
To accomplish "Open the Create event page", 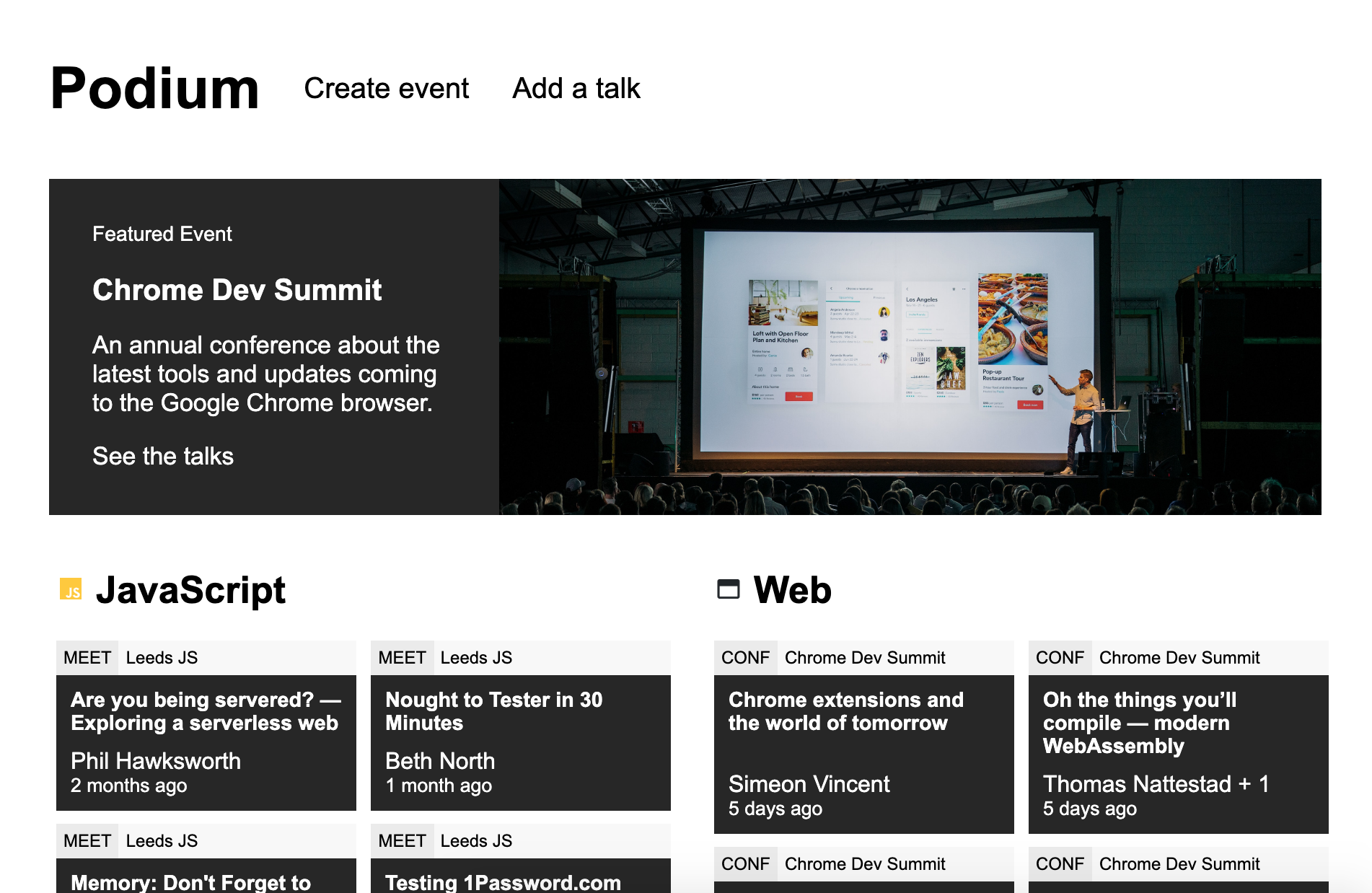I will point(387,89).
